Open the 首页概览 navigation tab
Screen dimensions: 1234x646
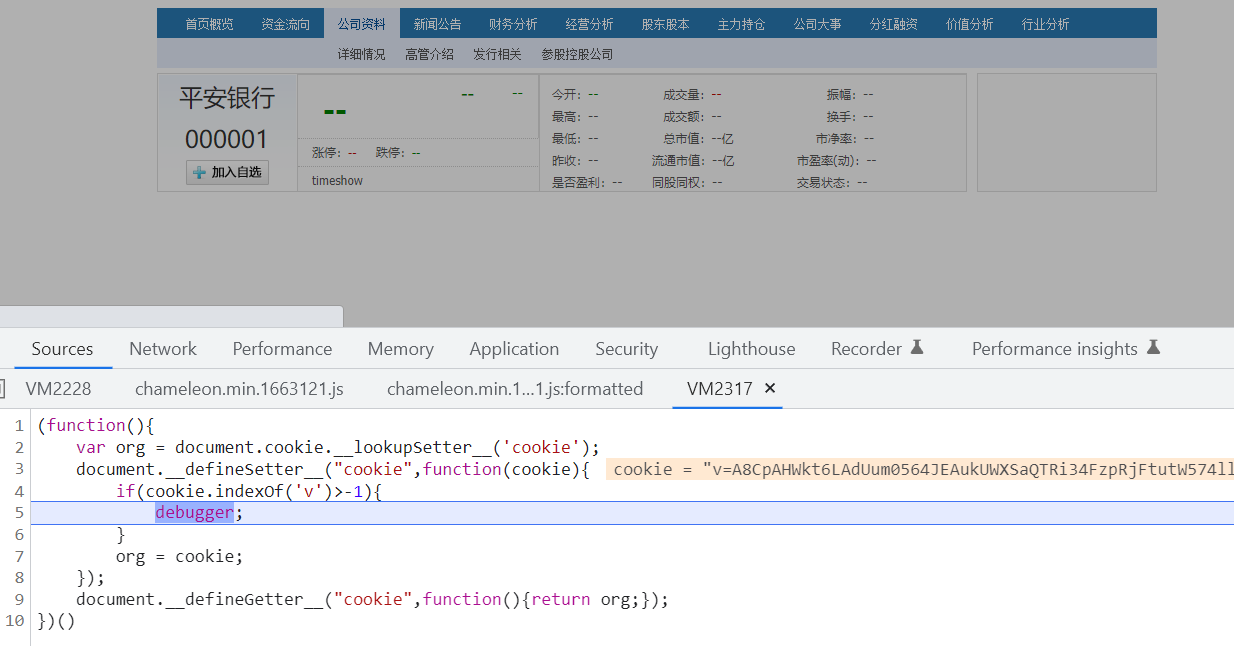click(x=209, y=24)
